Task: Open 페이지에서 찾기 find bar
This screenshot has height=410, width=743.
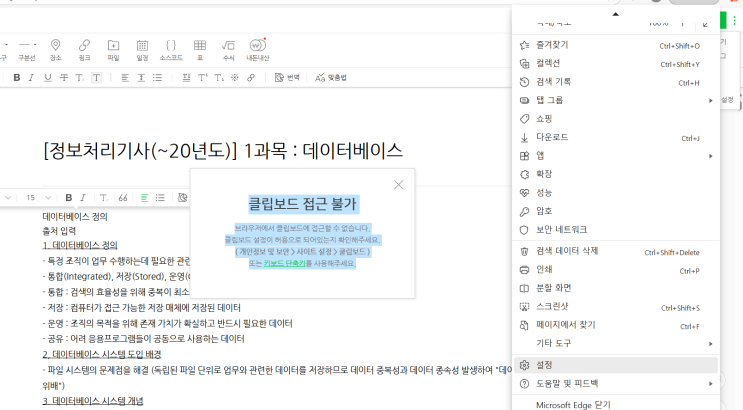Action: coord(616,326)
